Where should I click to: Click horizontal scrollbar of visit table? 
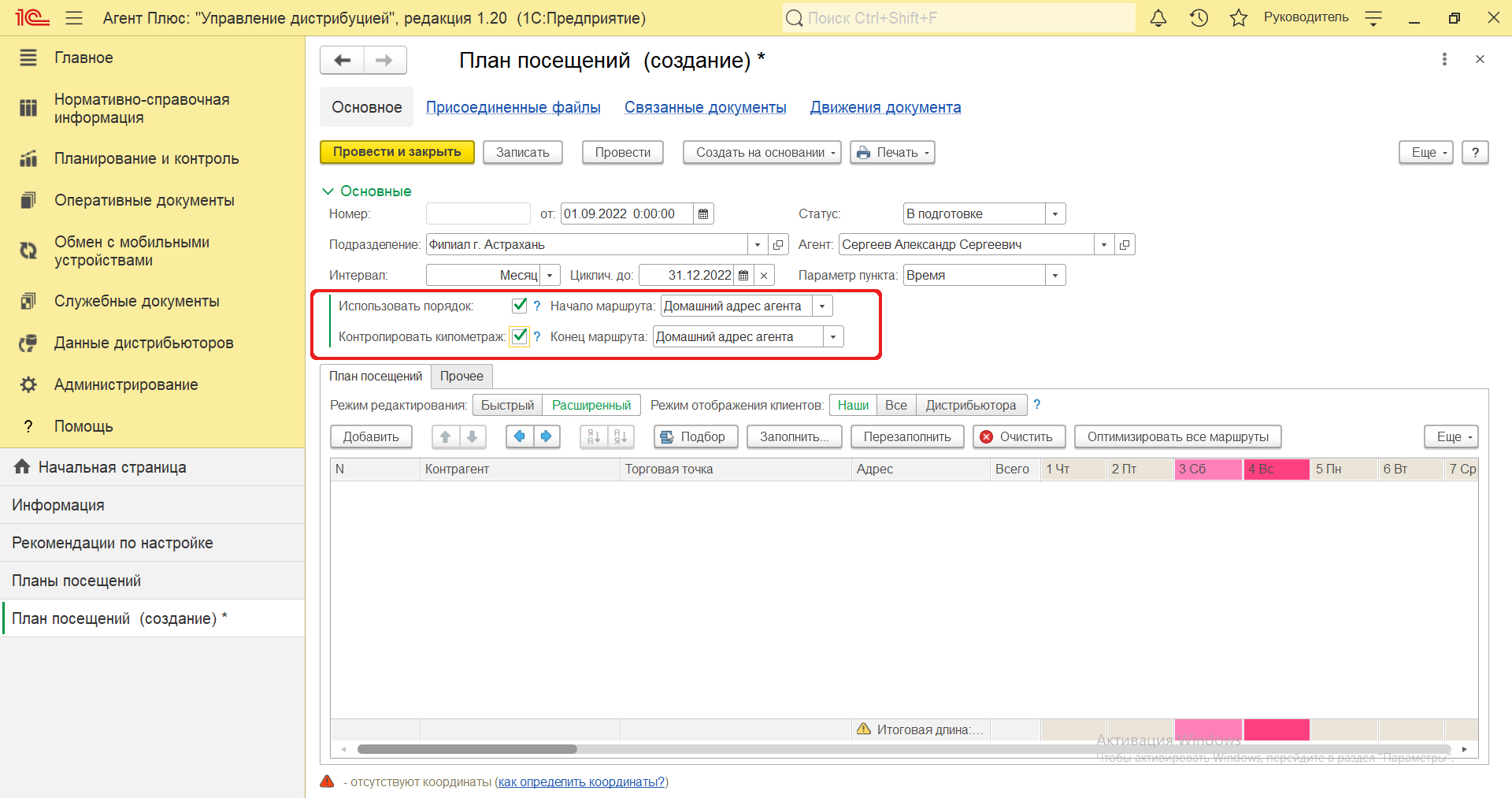pos(467,749)
